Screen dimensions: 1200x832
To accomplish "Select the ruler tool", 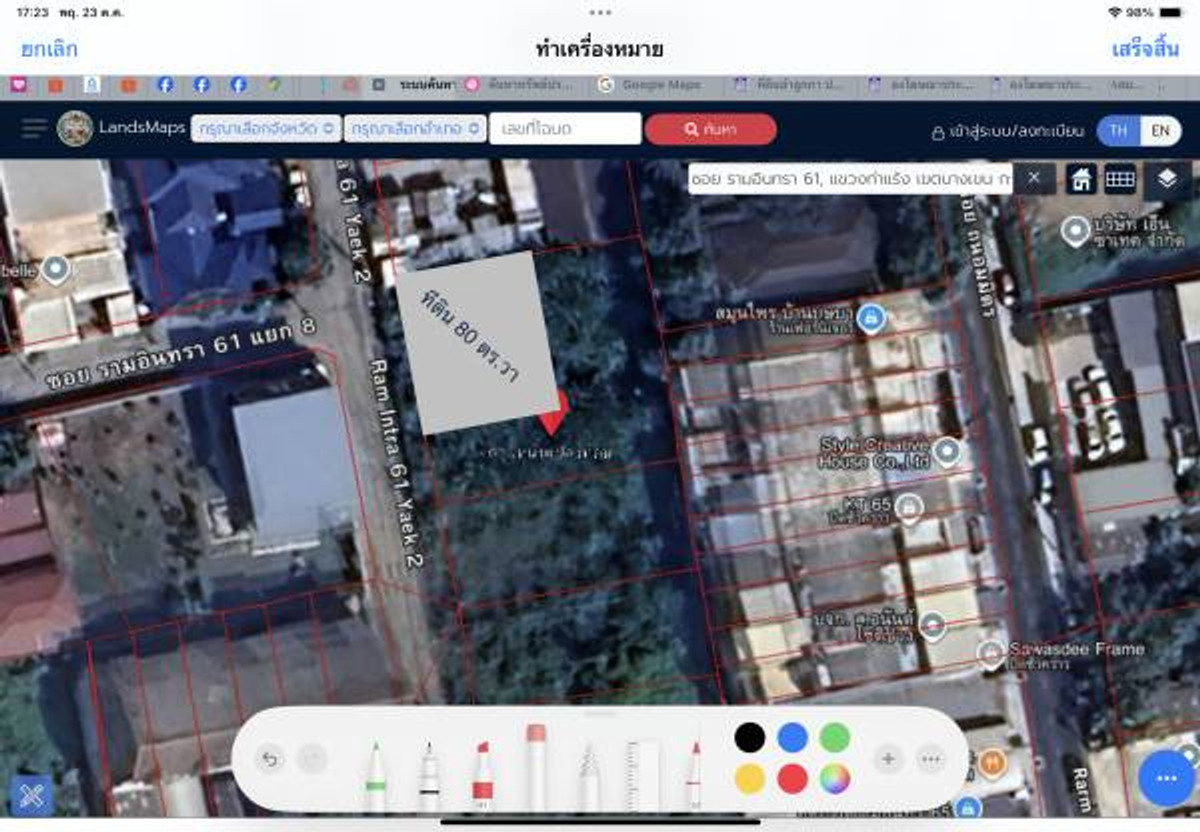I will (643, 775).
